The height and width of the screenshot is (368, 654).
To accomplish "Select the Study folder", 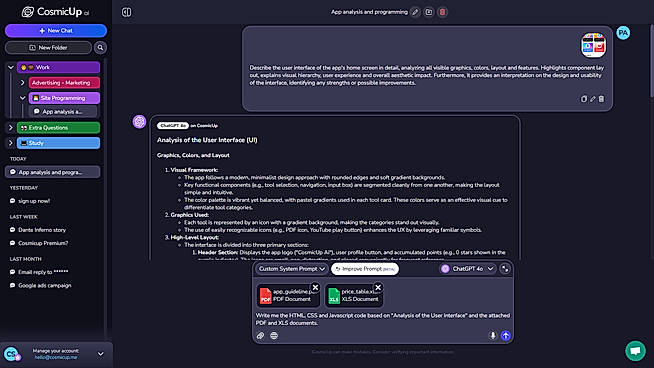I will pyautogui.click(x=58, y=143).
